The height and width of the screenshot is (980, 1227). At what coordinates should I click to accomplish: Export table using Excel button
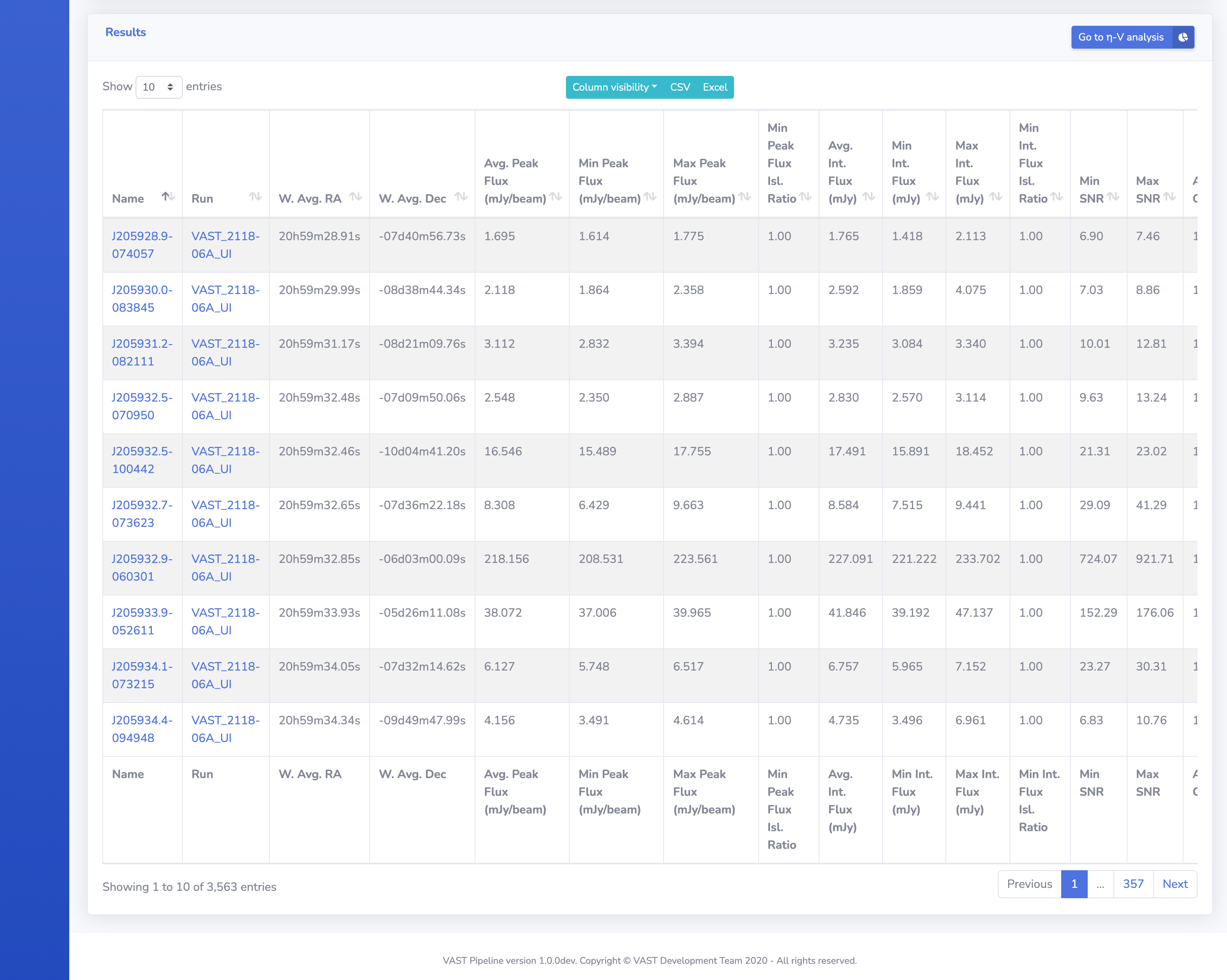[x=714, y=87]
